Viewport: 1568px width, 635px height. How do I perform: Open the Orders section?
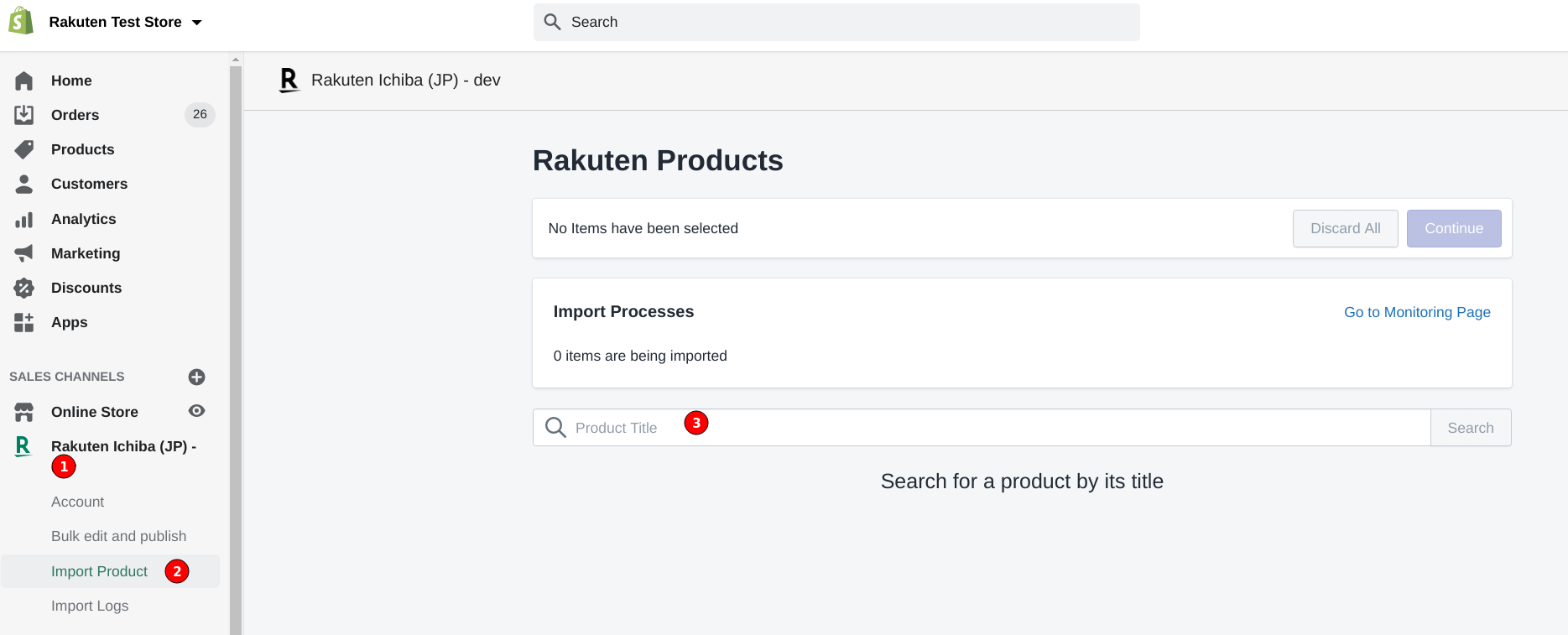[75, 115]
